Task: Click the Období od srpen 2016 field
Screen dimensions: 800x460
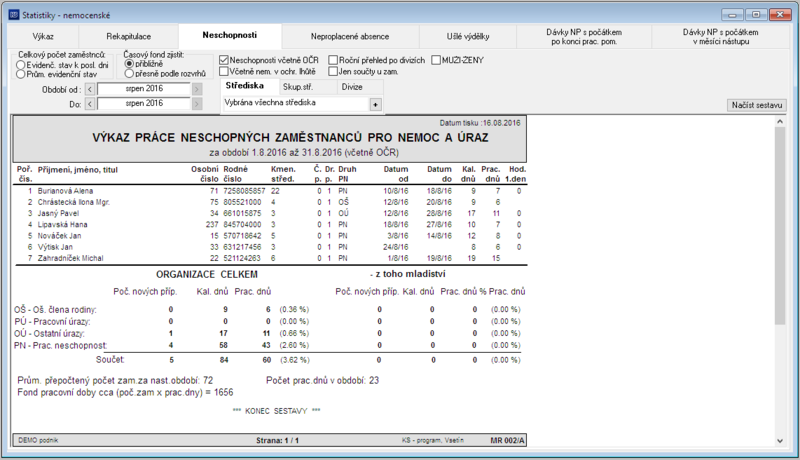Action: (x=144, y=89)
